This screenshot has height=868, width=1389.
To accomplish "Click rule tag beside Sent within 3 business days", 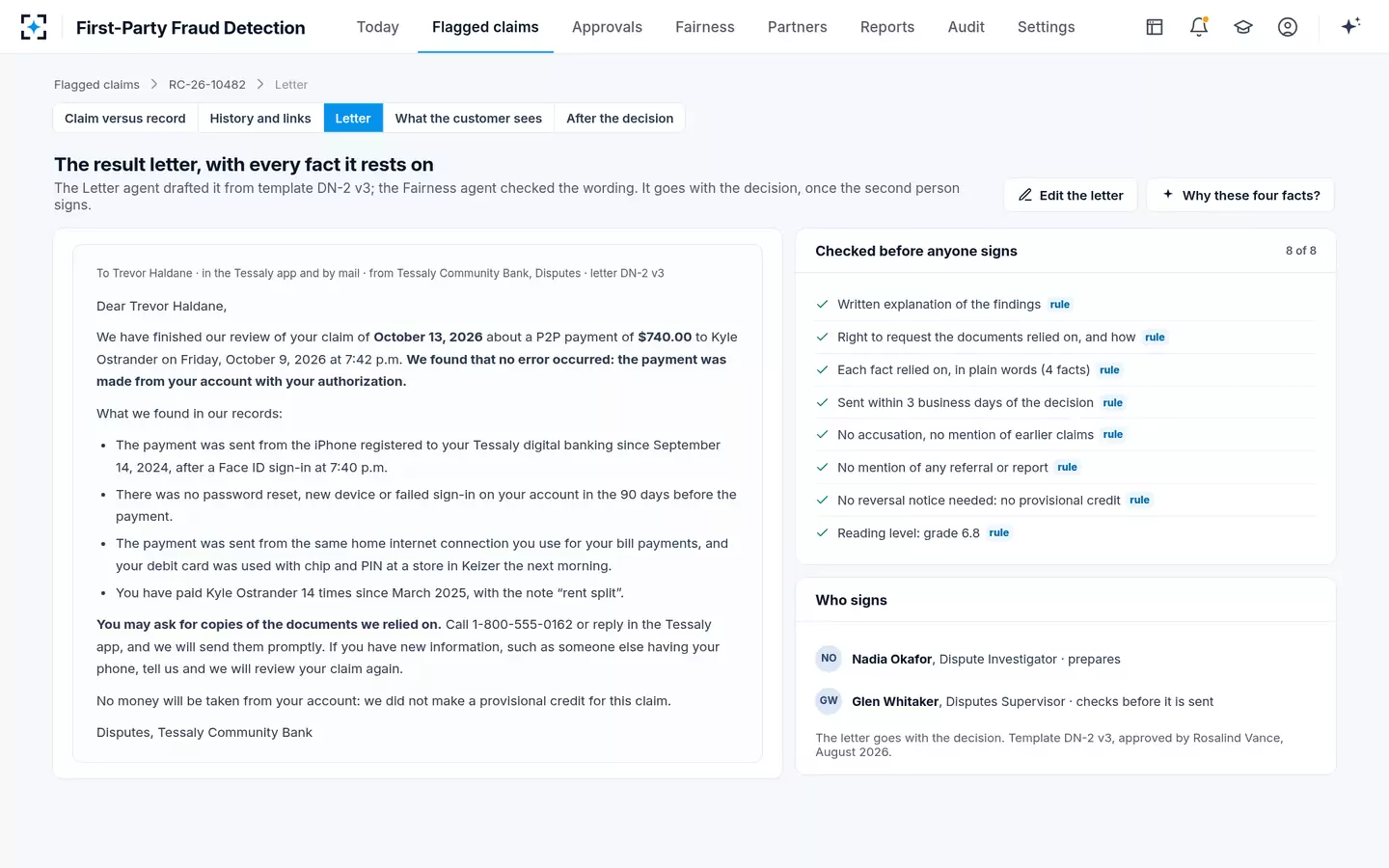I will click(1113, 403).
